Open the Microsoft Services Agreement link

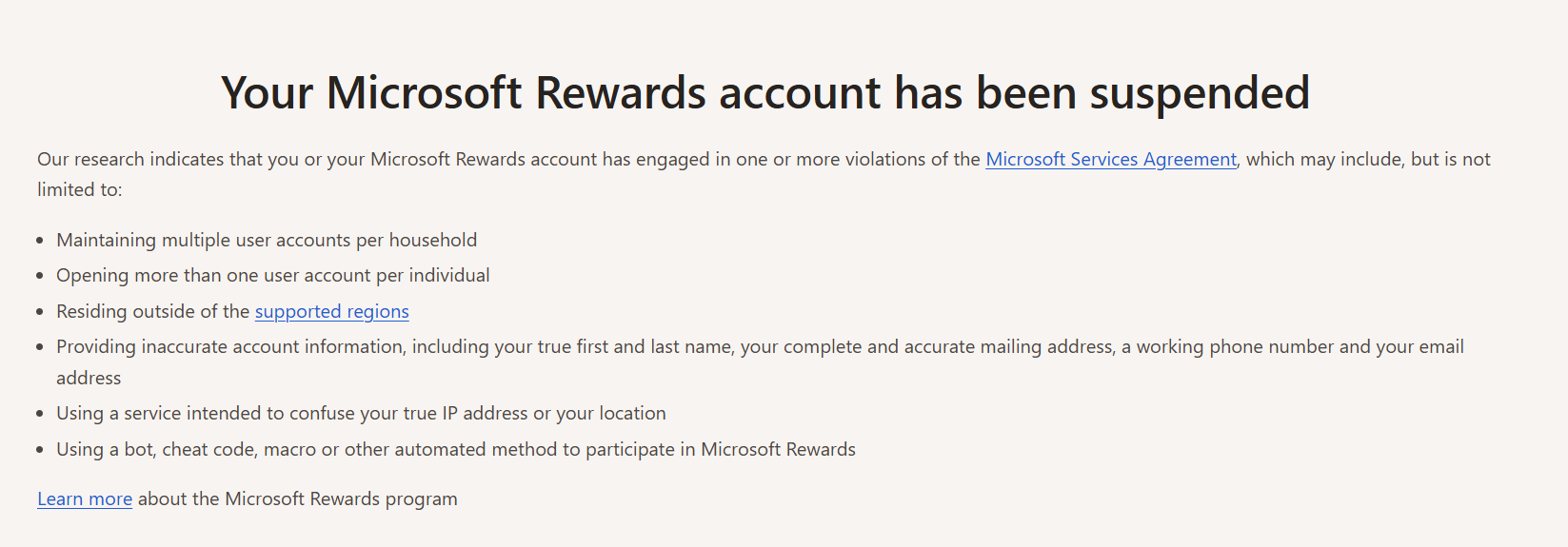coord(1111,159)
